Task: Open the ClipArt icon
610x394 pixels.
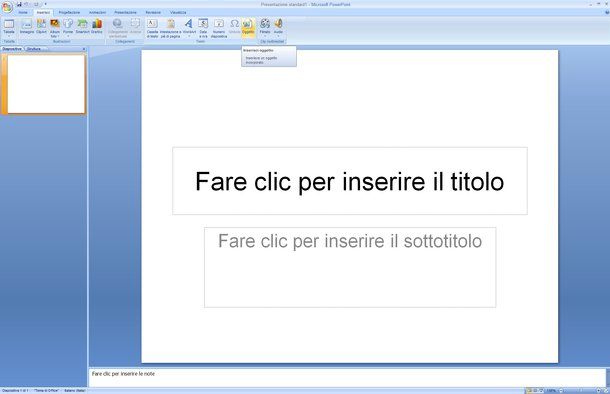Action: [41, 24]
